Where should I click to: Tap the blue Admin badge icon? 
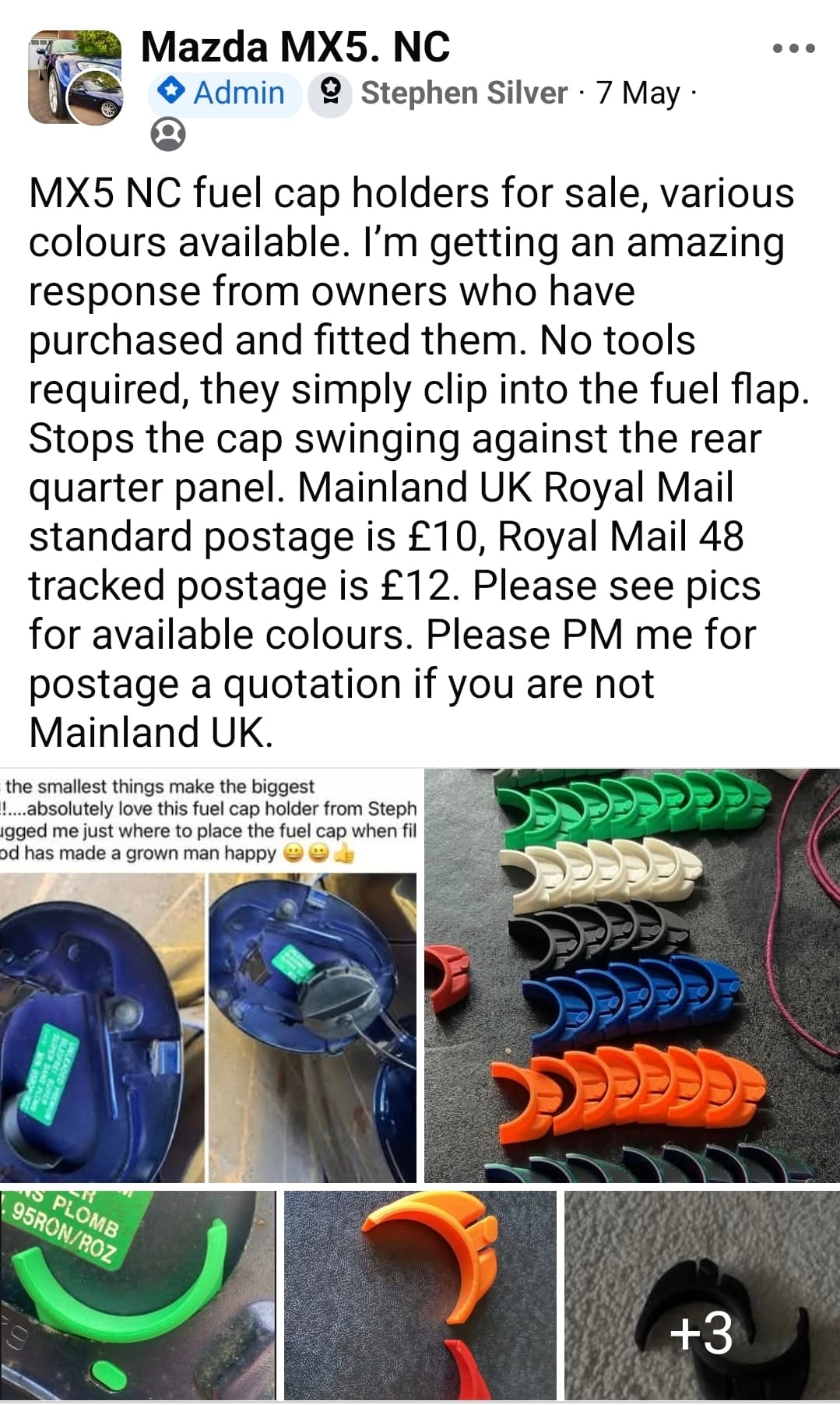point(170,93)
